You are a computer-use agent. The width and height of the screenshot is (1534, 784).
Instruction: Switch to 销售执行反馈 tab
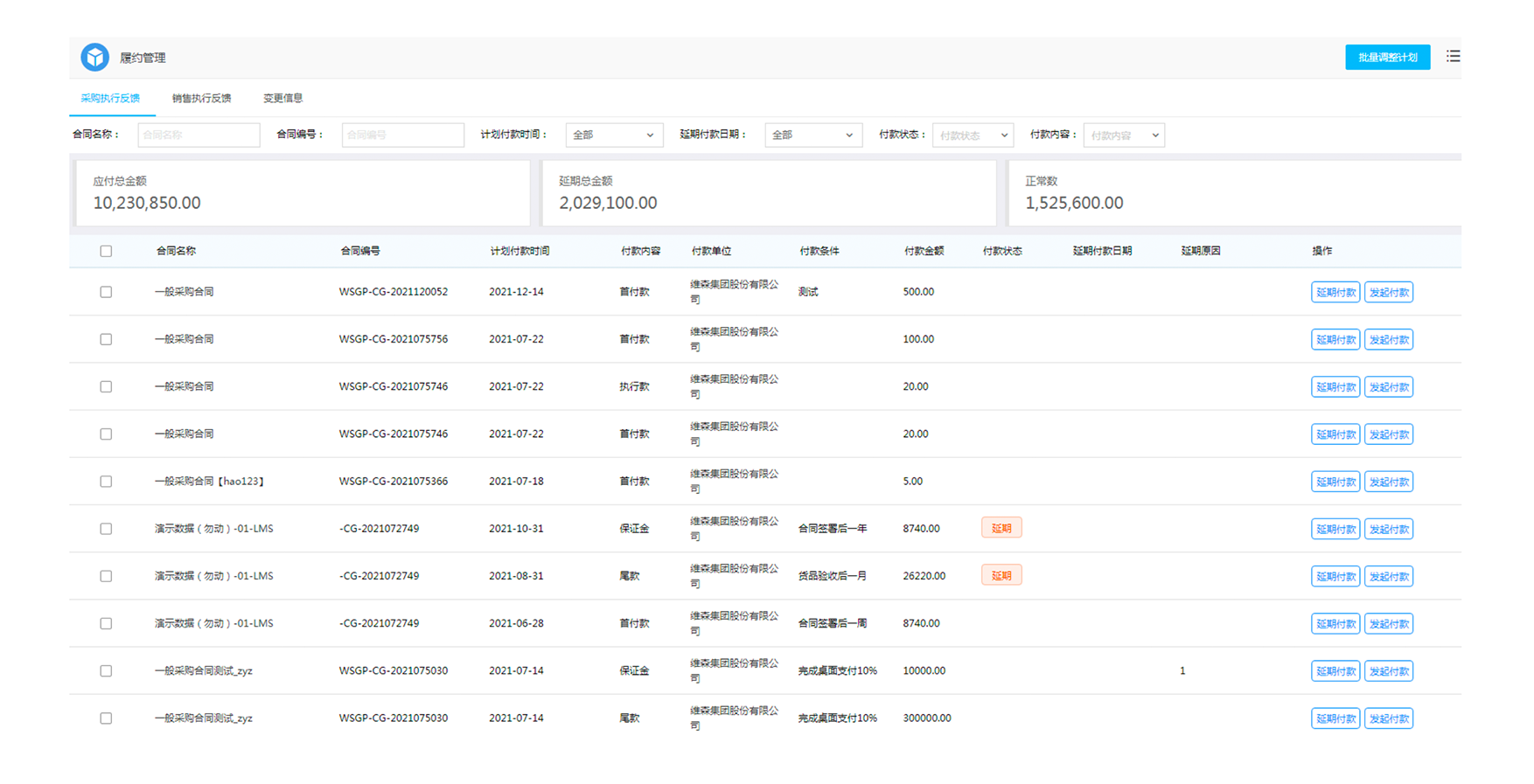click(x=201, y=98)
